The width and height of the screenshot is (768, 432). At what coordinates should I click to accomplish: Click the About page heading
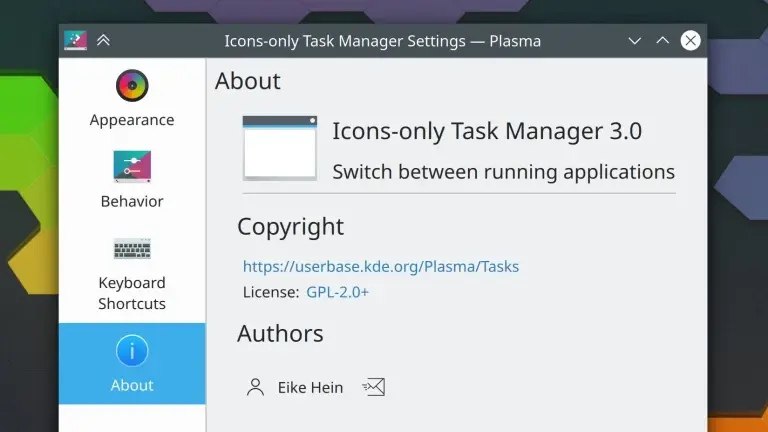pyautogui.click(x=248, y=81)
